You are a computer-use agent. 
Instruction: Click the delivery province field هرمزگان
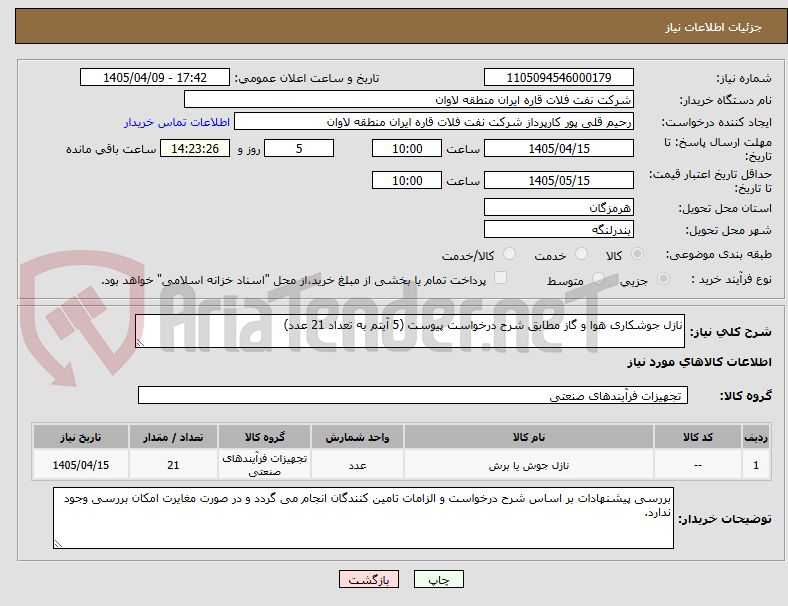[x=558, y=207]
